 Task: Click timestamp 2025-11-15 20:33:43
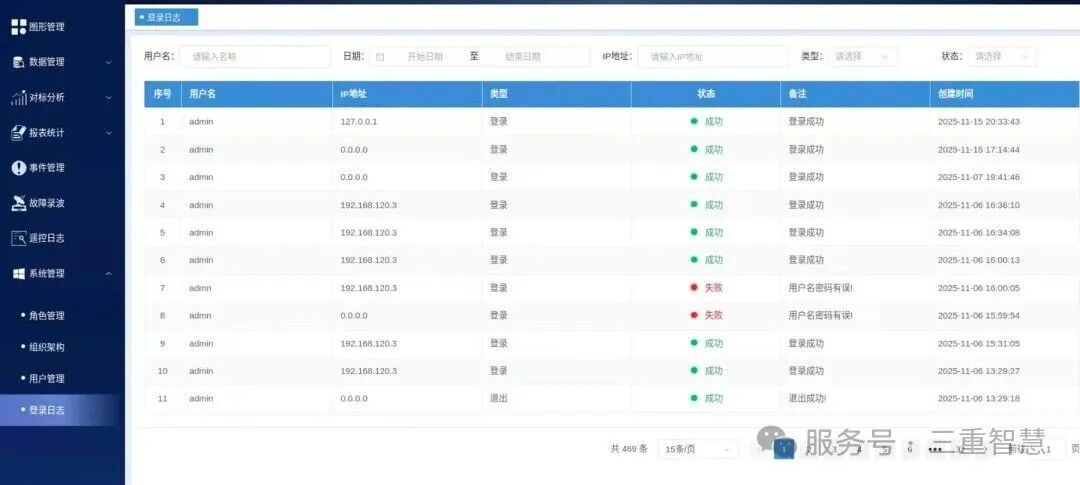979,121
